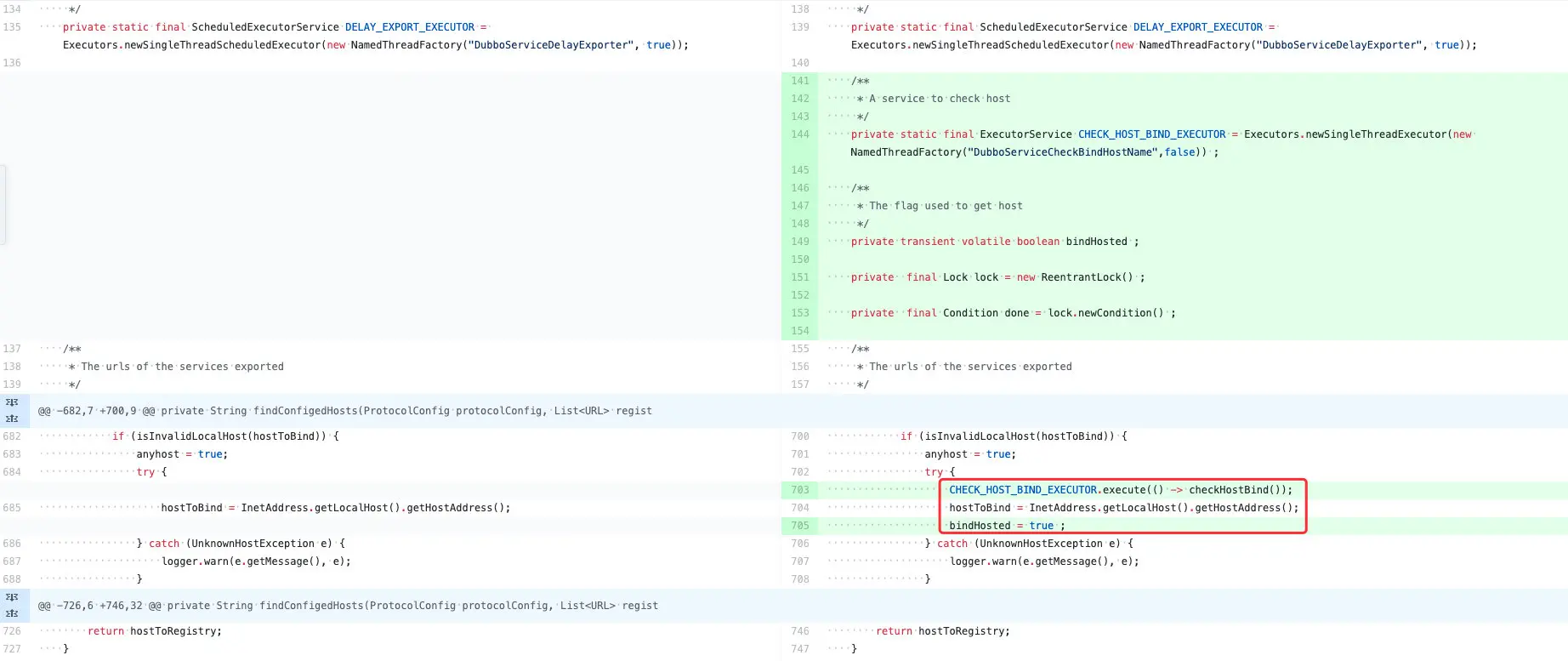Click 'return hostToRegistry;' on right line 746
Viewport: 1568px width, 661px height.
point(943,631)
